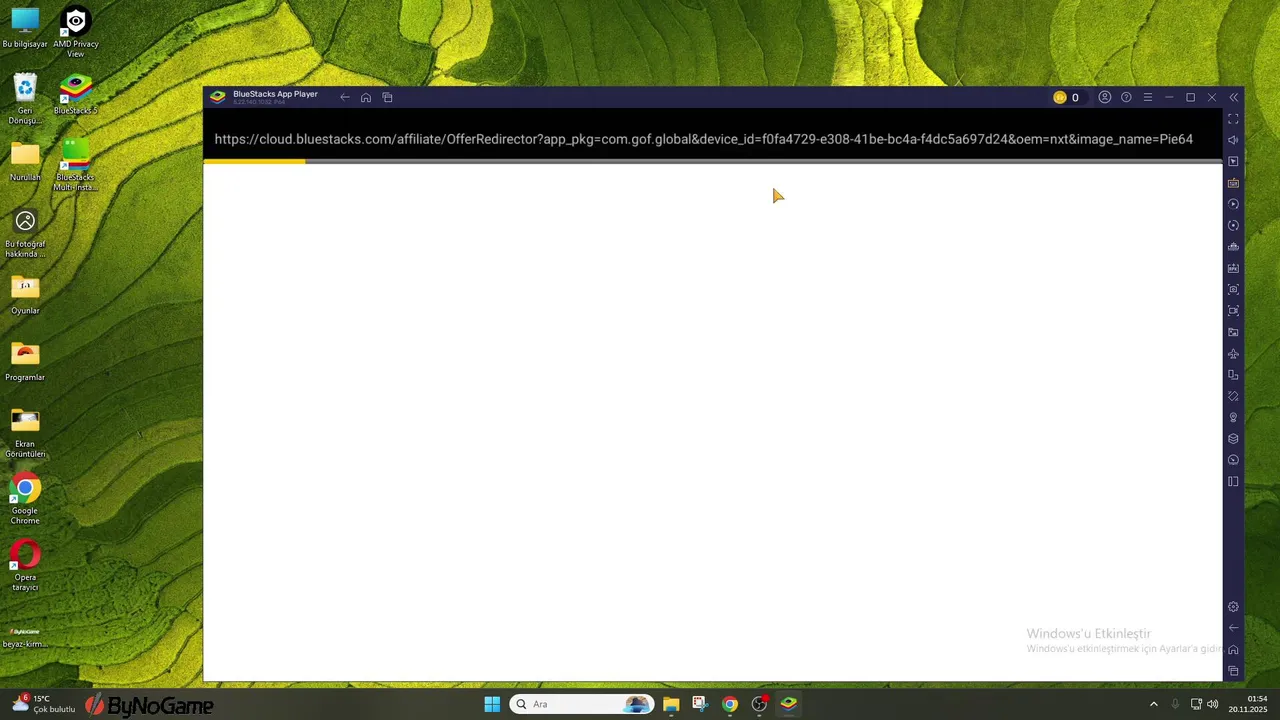The width and height of the screenshot is (1280, 720).
Task: Set location from BlueStacks sidebar pin
Action: point(1233,418)
